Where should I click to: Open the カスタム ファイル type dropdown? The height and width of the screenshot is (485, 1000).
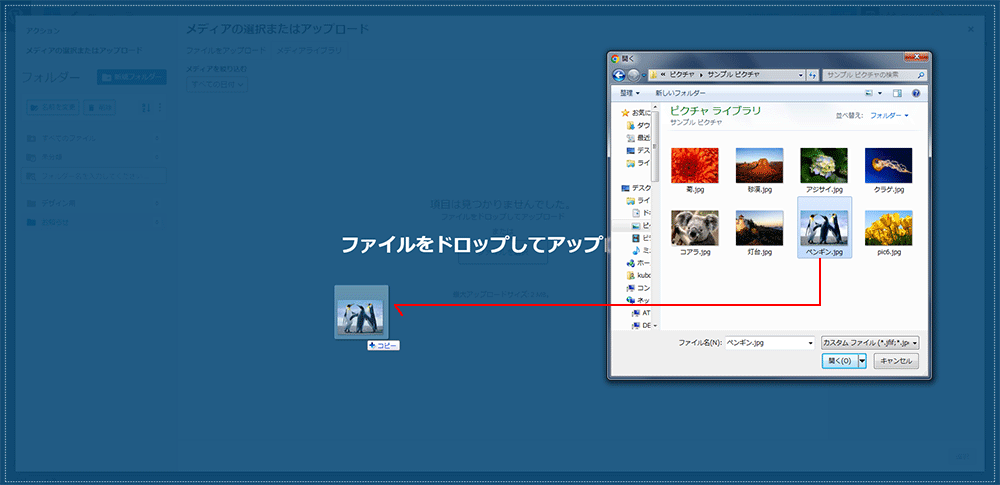(x=870, y=343)
